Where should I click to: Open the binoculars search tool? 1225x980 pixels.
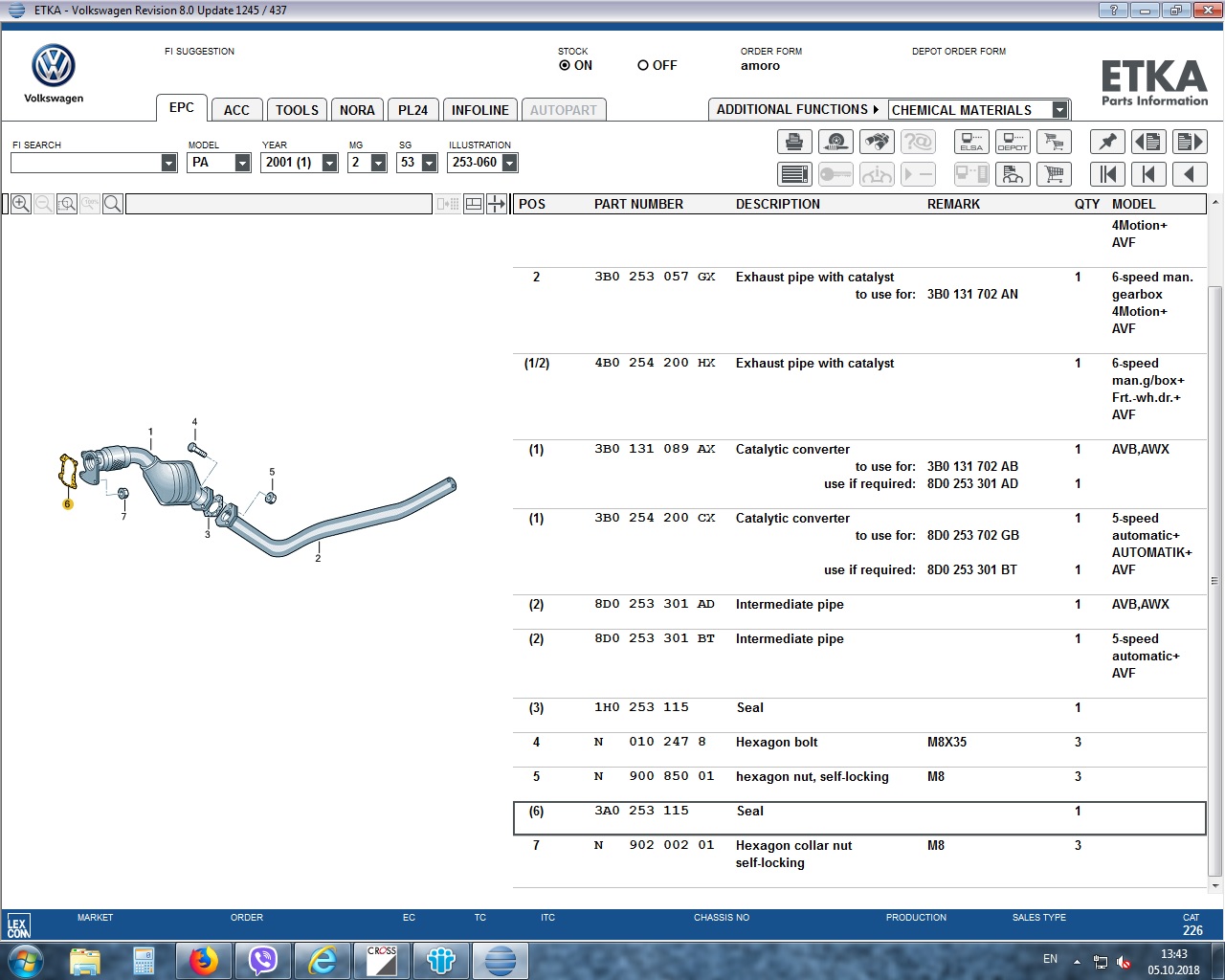coord(877,143)
